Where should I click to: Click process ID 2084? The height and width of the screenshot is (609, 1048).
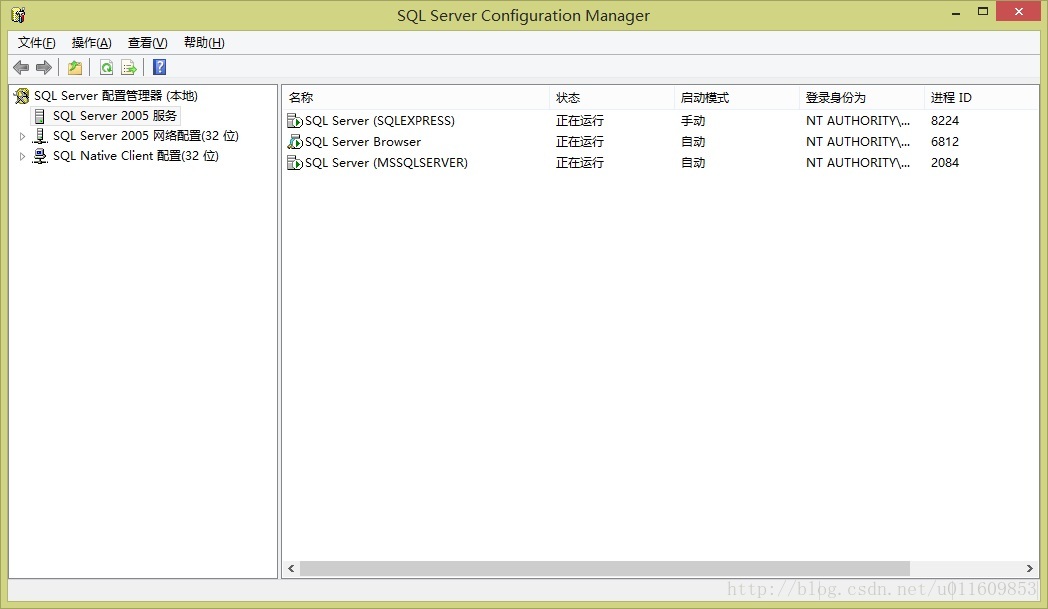(x=945, y=162)
